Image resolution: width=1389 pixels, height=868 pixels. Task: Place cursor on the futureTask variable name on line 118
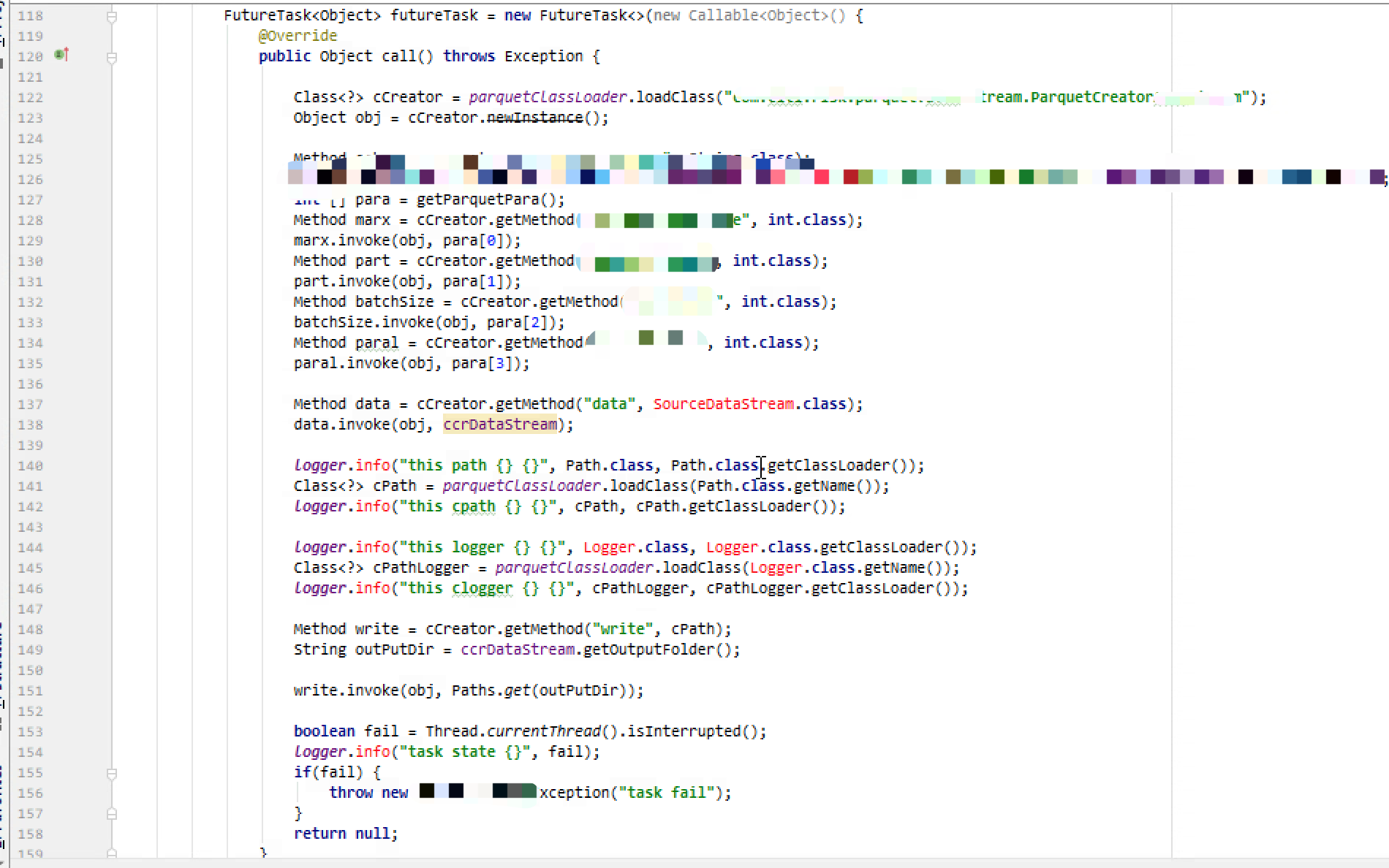coord(434,15)
